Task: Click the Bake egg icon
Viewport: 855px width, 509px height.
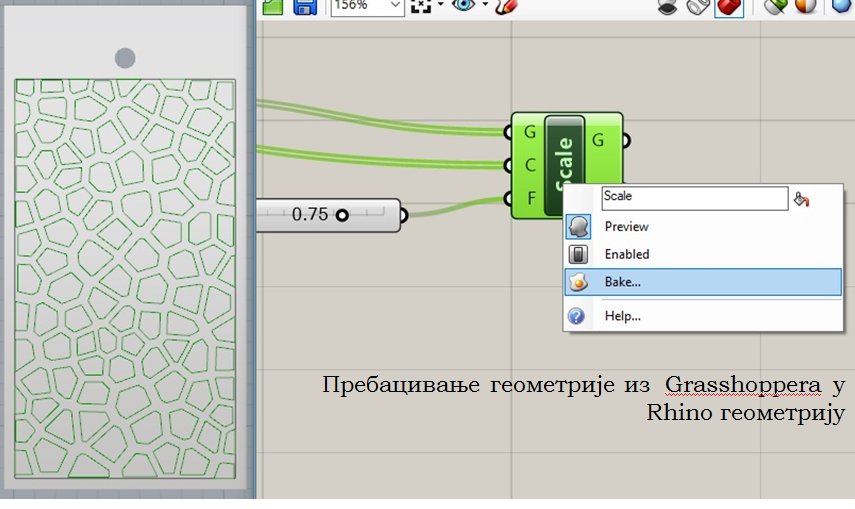Action: point(578,282)
